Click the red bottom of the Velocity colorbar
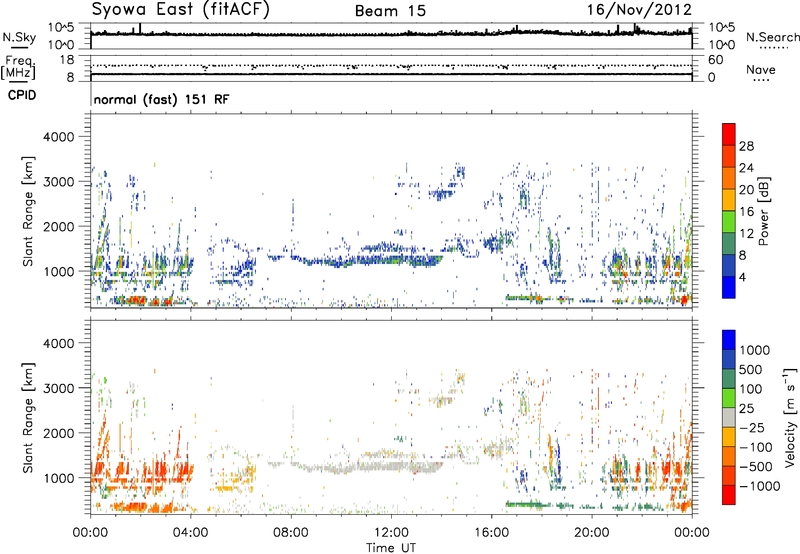The image size is (800, 554). click(x=729, y=495)
